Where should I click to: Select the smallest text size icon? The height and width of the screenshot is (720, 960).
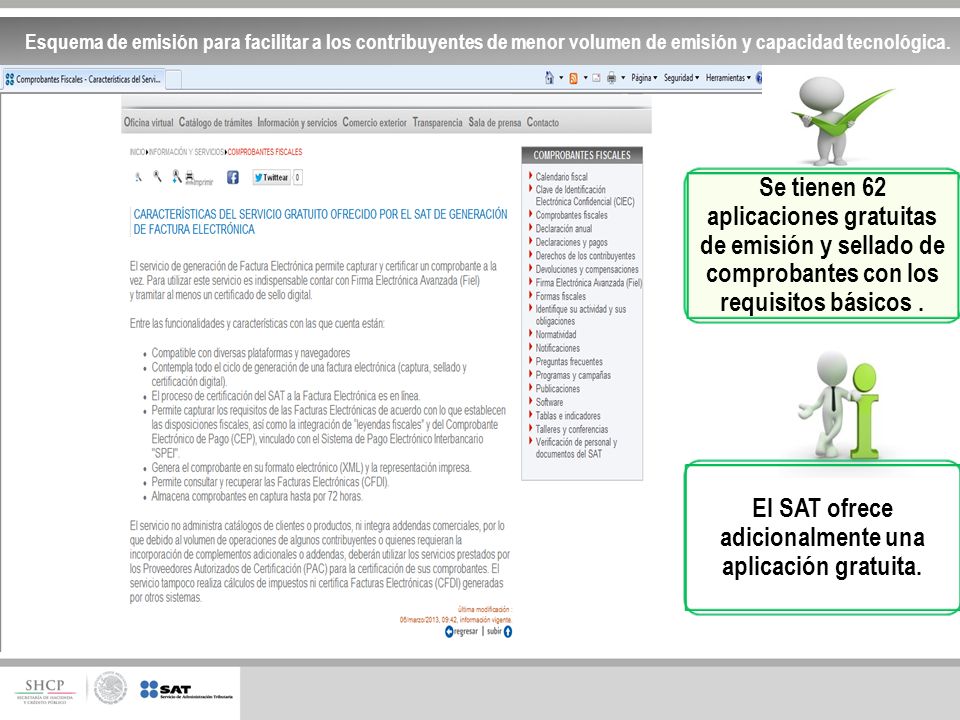point(138,178)
